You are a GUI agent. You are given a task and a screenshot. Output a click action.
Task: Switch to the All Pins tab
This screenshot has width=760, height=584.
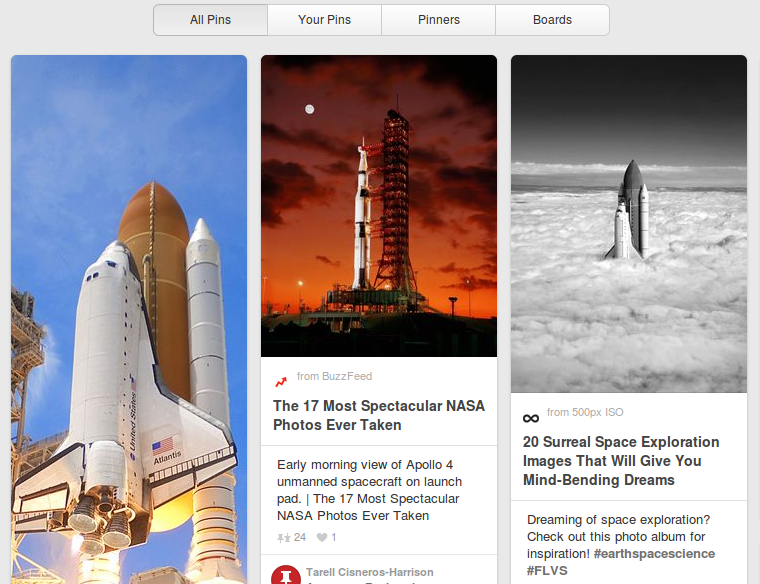coord(210,20)
